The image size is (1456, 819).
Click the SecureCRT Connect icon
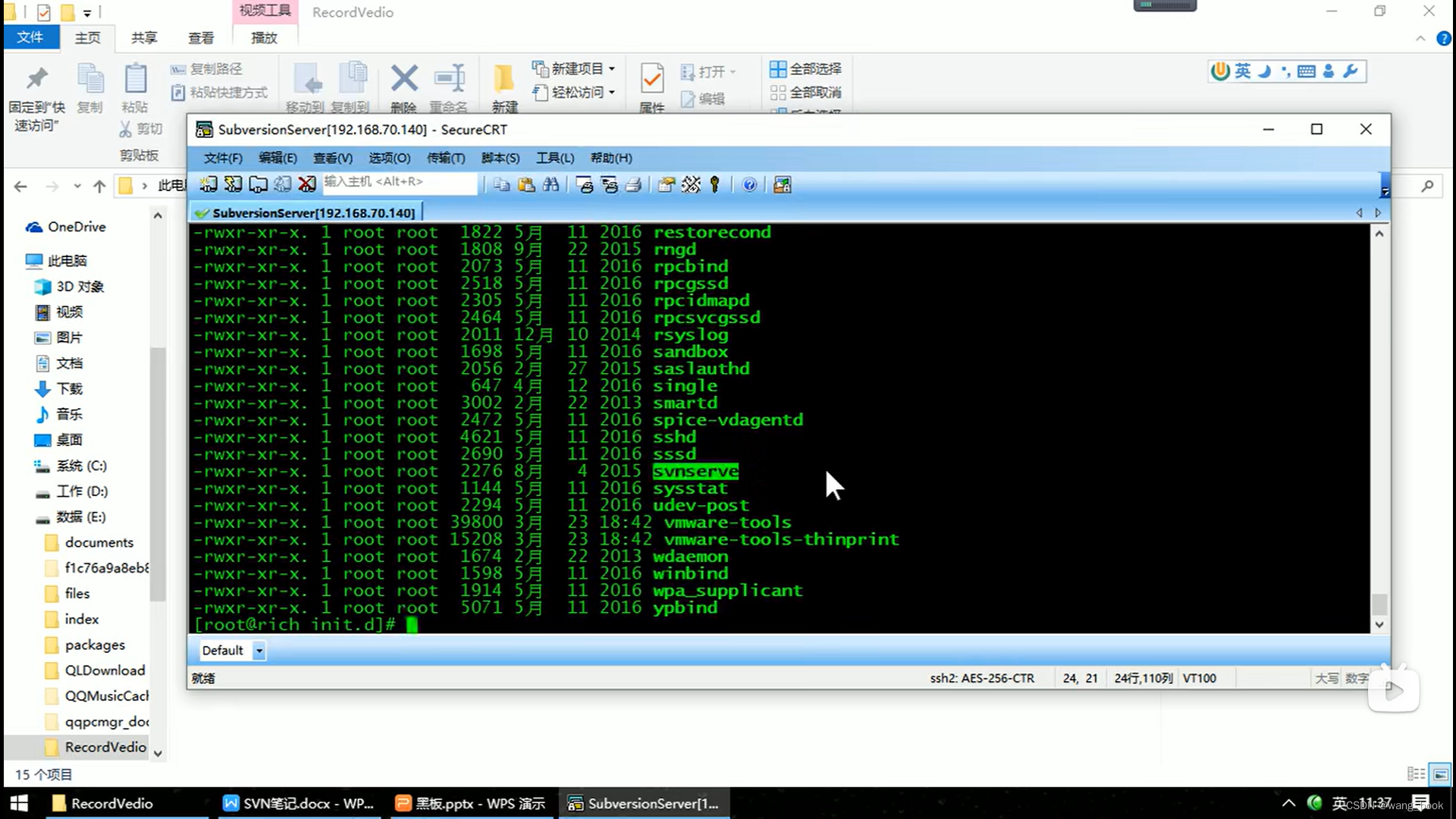point(208,184)
